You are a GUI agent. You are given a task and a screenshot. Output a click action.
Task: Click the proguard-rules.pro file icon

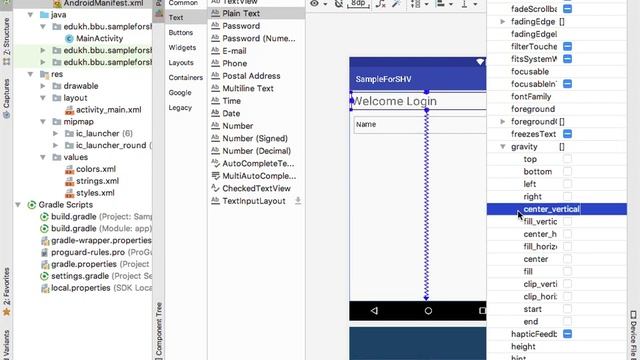point(44,252)
